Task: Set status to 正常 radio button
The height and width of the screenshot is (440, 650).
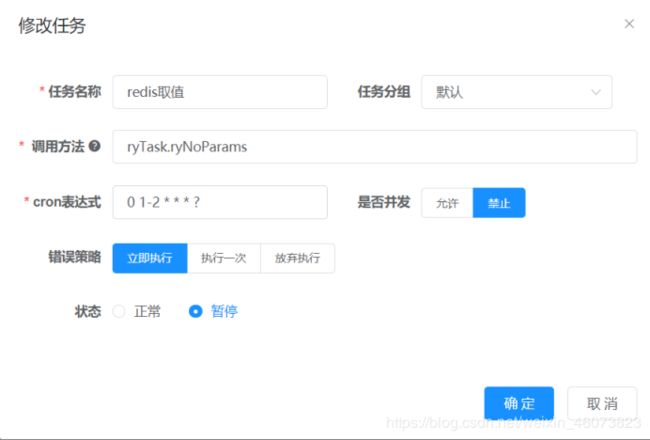Action: click(x=119, y=311)
